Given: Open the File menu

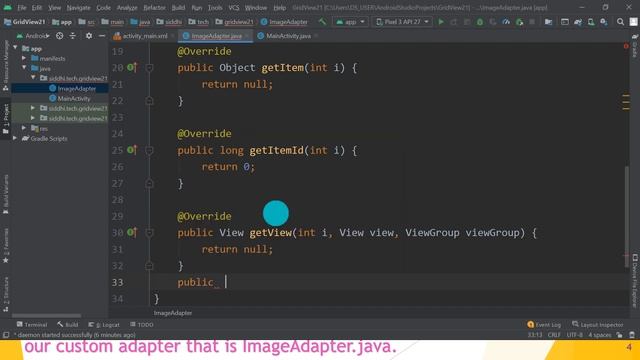Looking at the screenshot, I should (21, 7).
